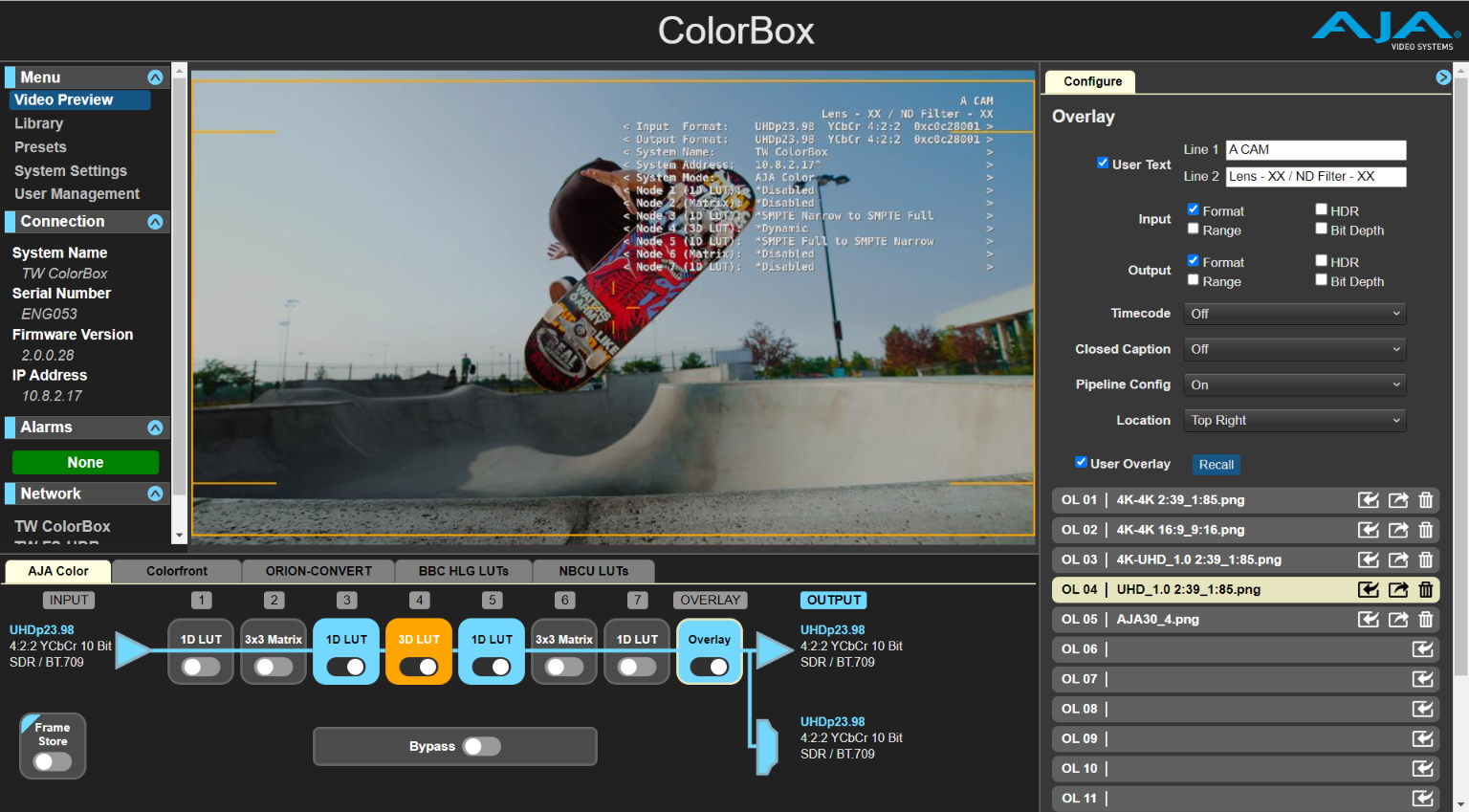This screenshot has width=1469, height=812.
Task: Open System Settings from the Menu panel
Action: 70,170
